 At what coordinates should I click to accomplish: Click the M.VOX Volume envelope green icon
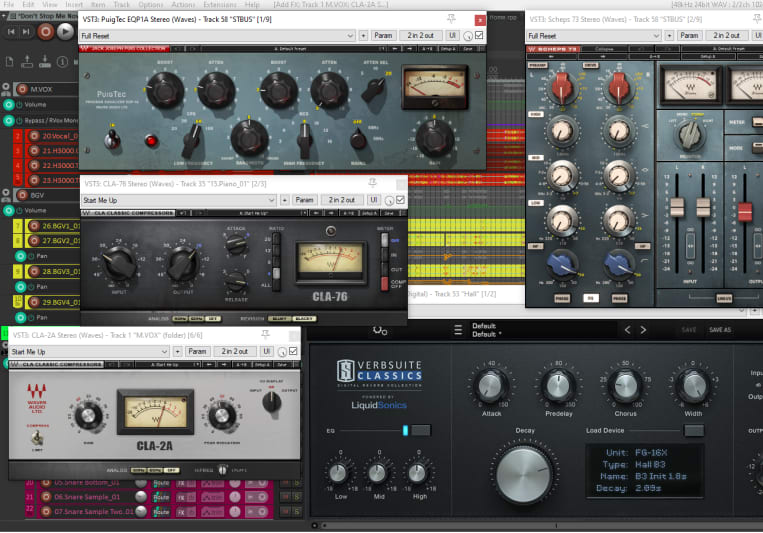pos(9,105)
